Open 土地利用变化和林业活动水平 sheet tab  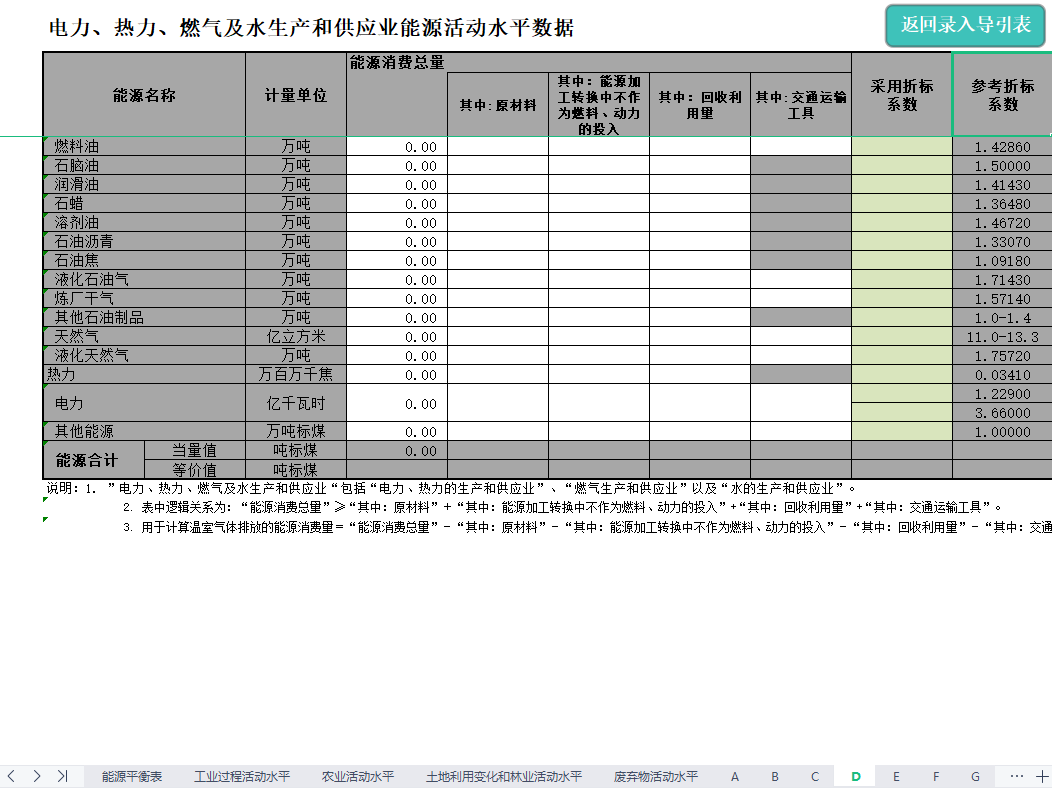click(x=504, y=776)
